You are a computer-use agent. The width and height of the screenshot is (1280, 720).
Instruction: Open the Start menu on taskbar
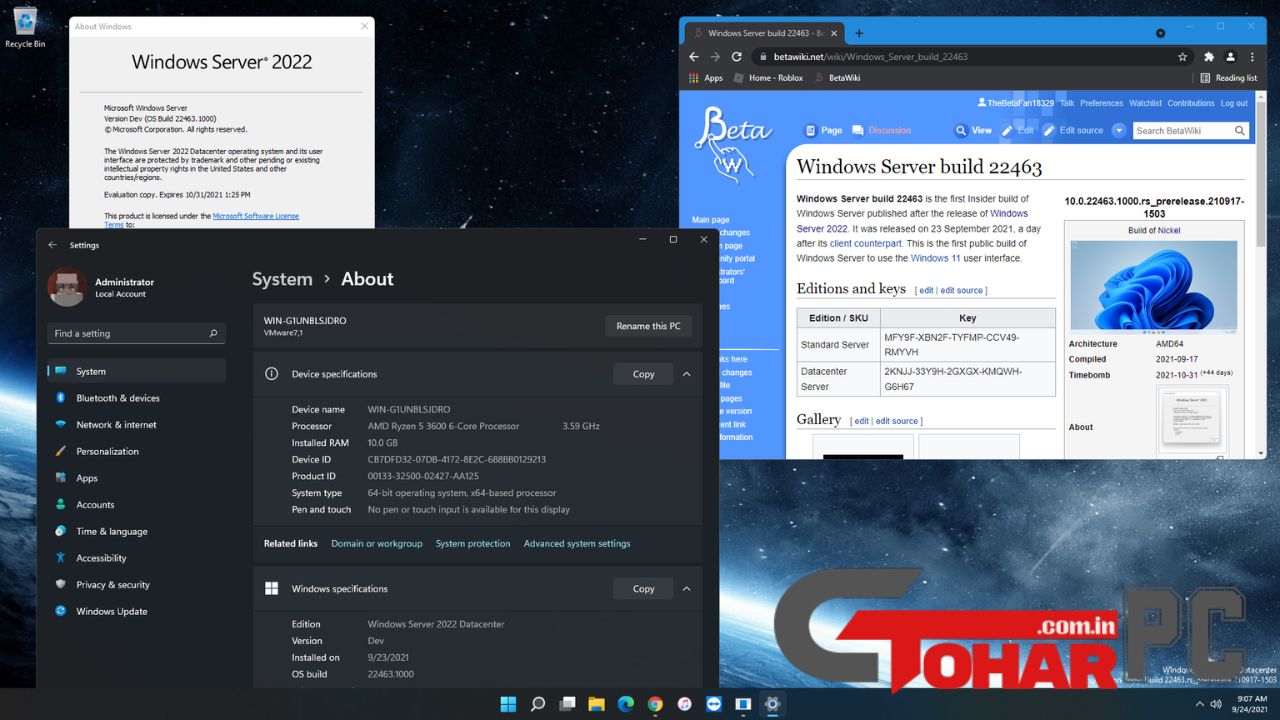[508, 704]
